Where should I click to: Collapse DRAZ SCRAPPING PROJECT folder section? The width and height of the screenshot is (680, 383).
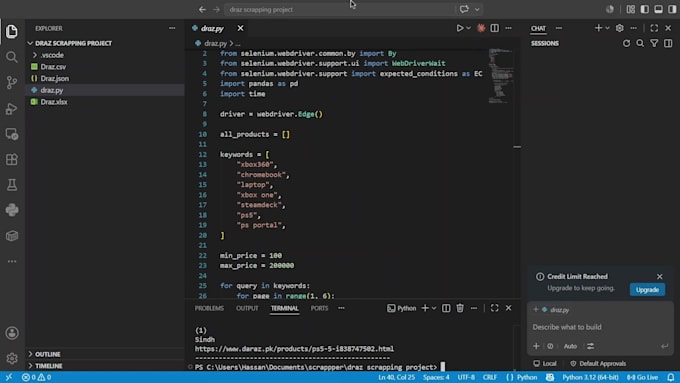[x=73, y=43]
